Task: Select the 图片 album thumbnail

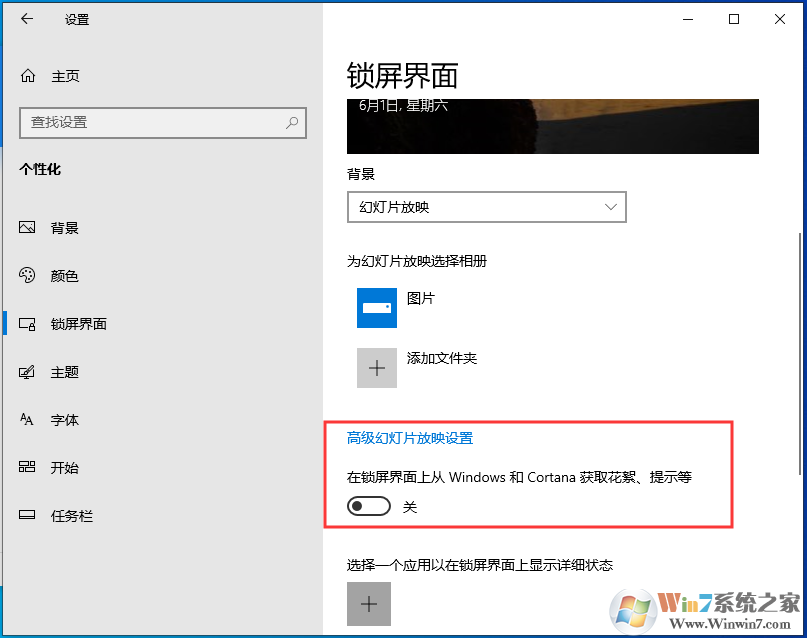Action: [x=377, y=308]
